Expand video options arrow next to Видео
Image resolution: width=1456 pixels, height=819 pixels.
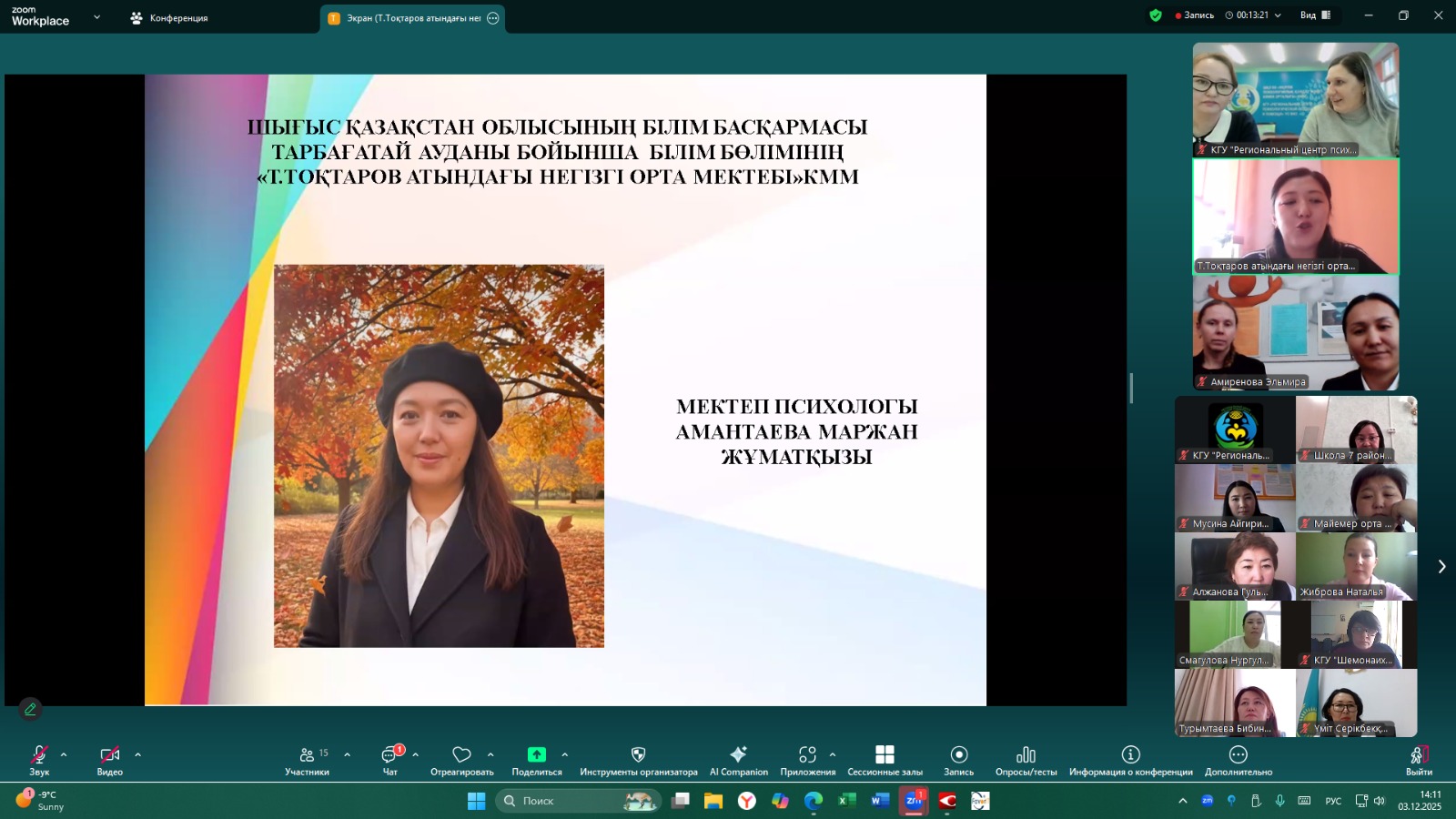[138, 754]
